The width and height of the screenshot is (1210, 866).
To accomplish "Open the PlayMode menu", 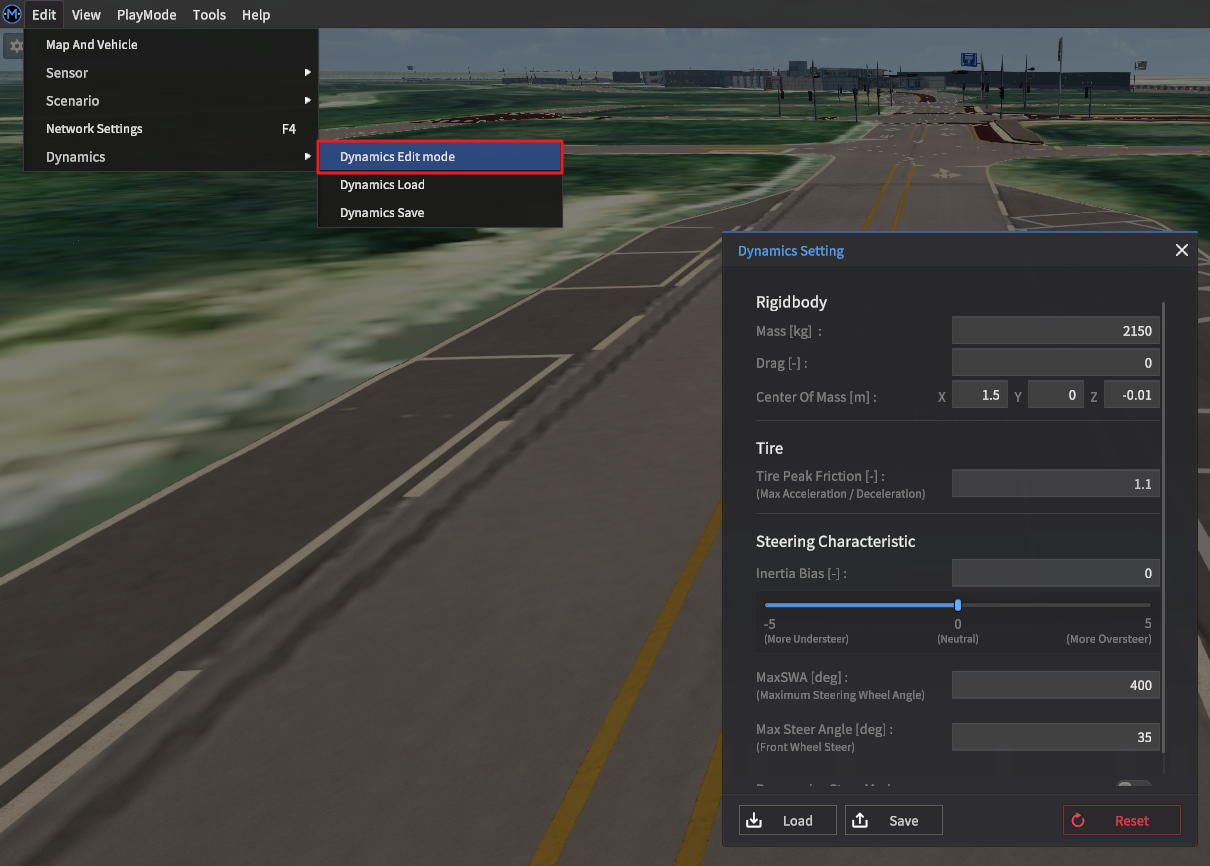I will pyautogui.click(x=146, y=15).
